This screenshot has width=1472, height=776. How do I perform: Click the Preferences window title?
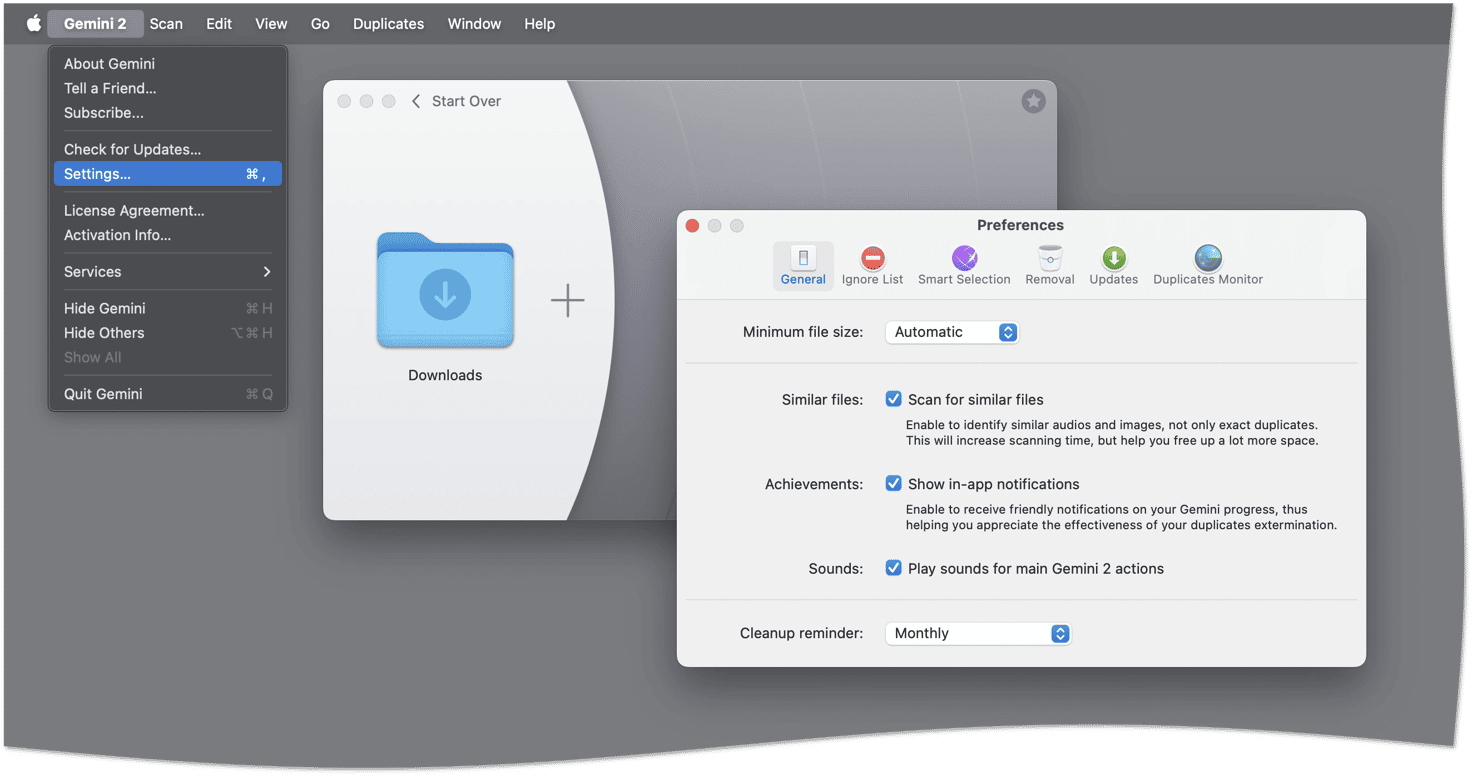(1020, 225)
